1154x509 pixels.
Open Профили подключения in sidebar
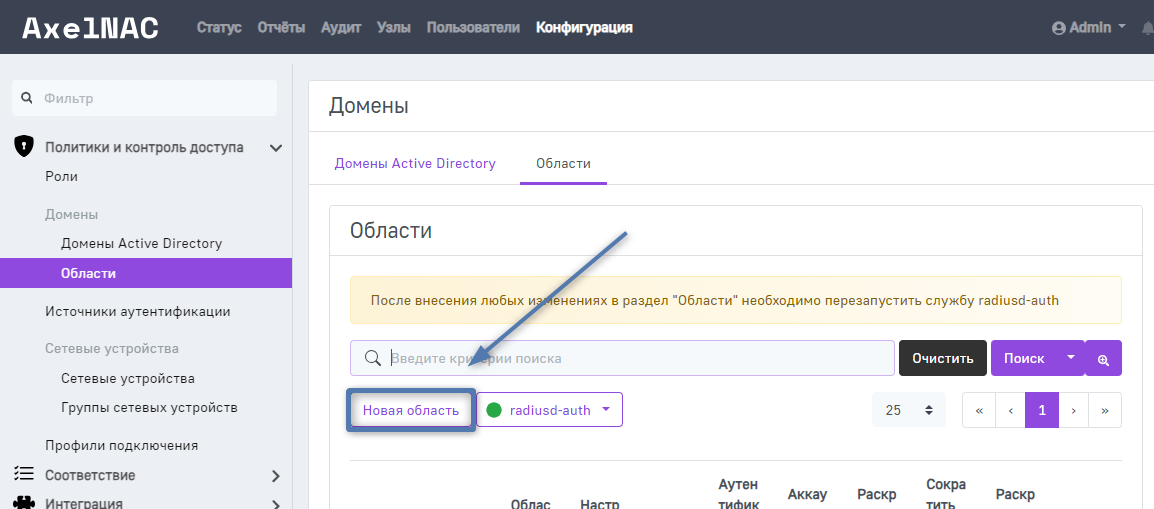[x=121, y=445]
